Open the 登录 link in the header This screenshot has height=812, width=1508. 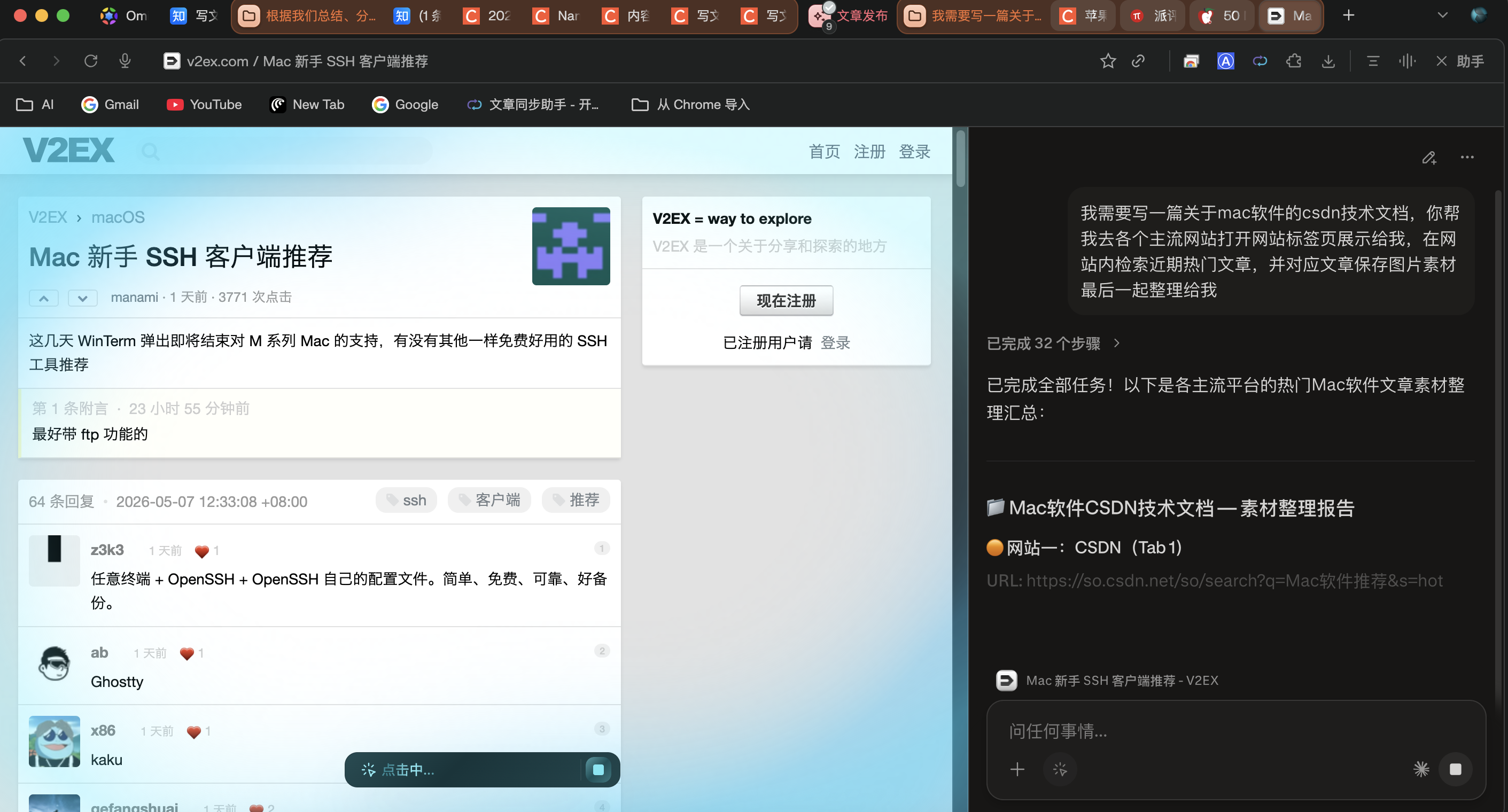[914, 152]
